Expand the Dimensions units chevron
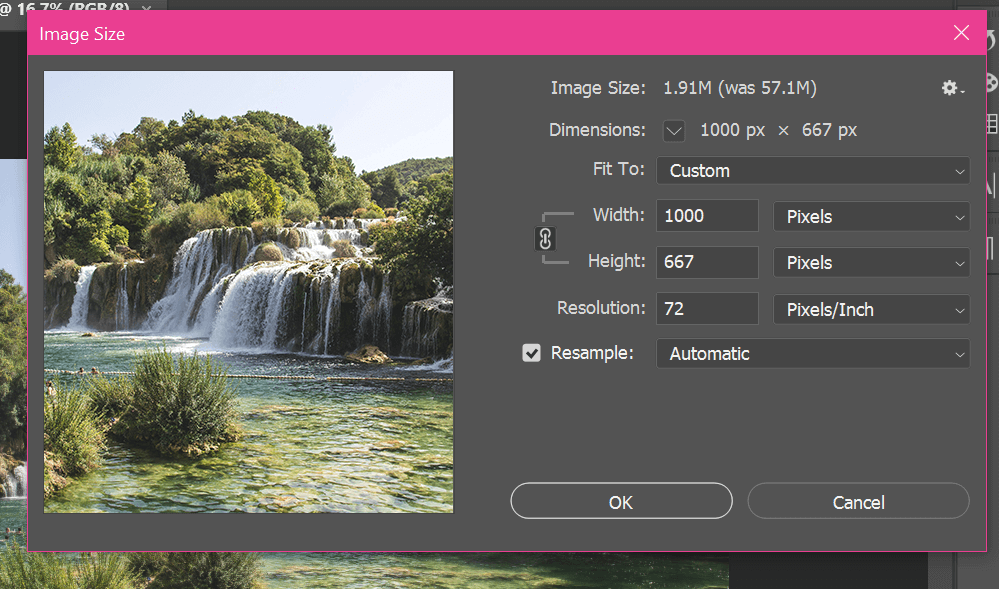Image resolution: width=999 pixels, height=589 pixels. (x=674, y=131)
